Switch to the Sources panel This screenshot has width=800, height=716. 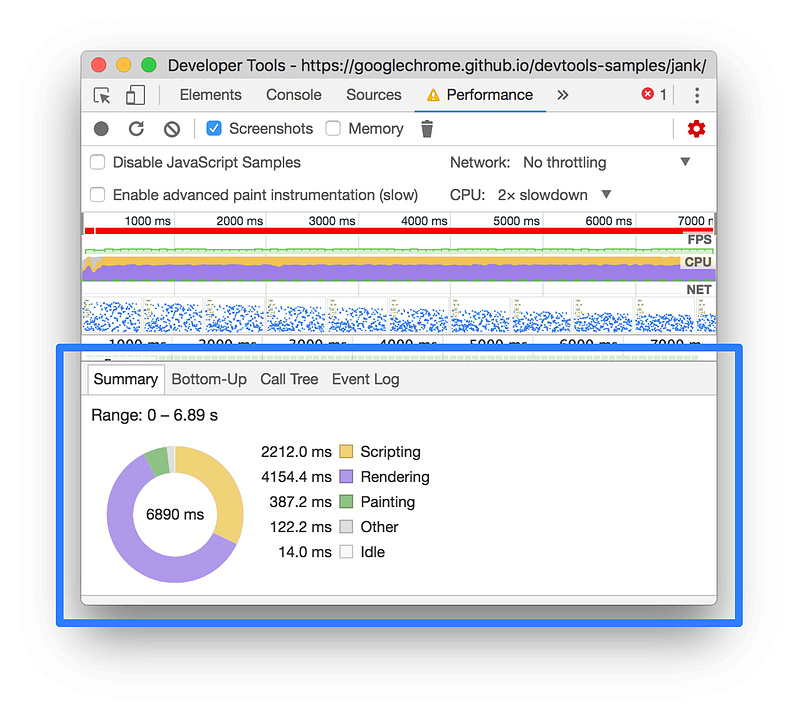coord(374,95)
